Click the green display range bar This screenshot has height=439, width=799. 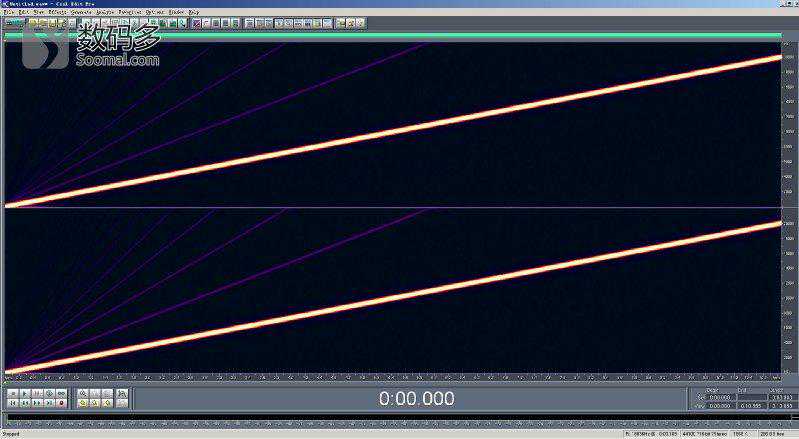[392, 35]
